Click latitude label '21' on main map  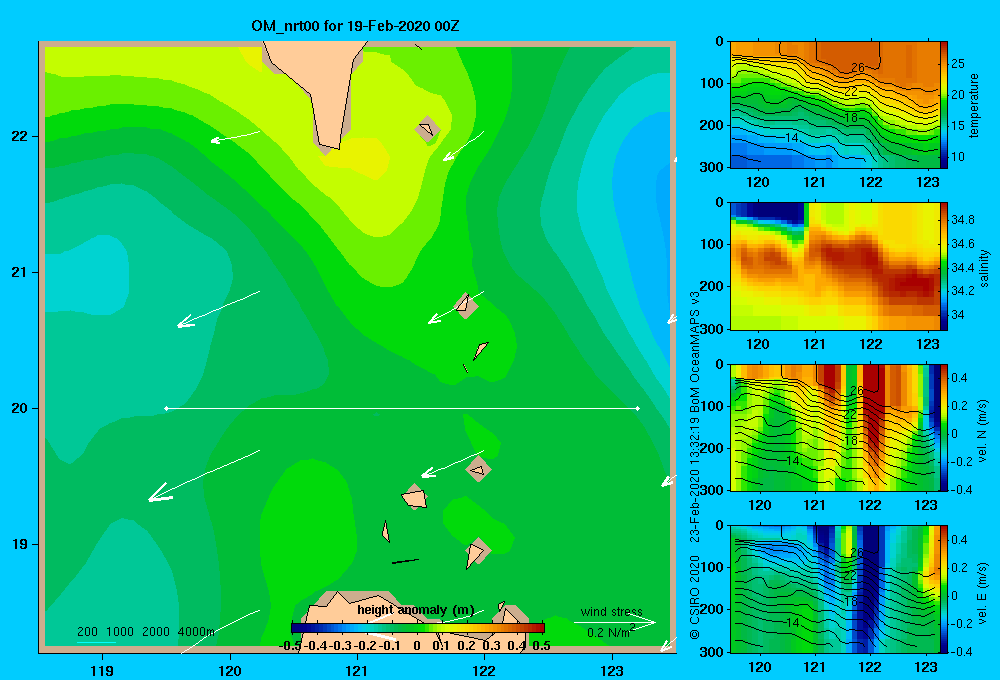[20, 272]
